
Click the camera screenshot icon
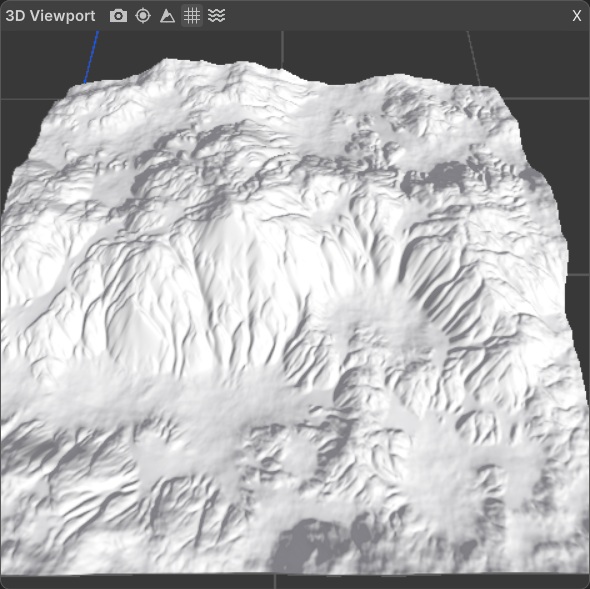[118, 16]
